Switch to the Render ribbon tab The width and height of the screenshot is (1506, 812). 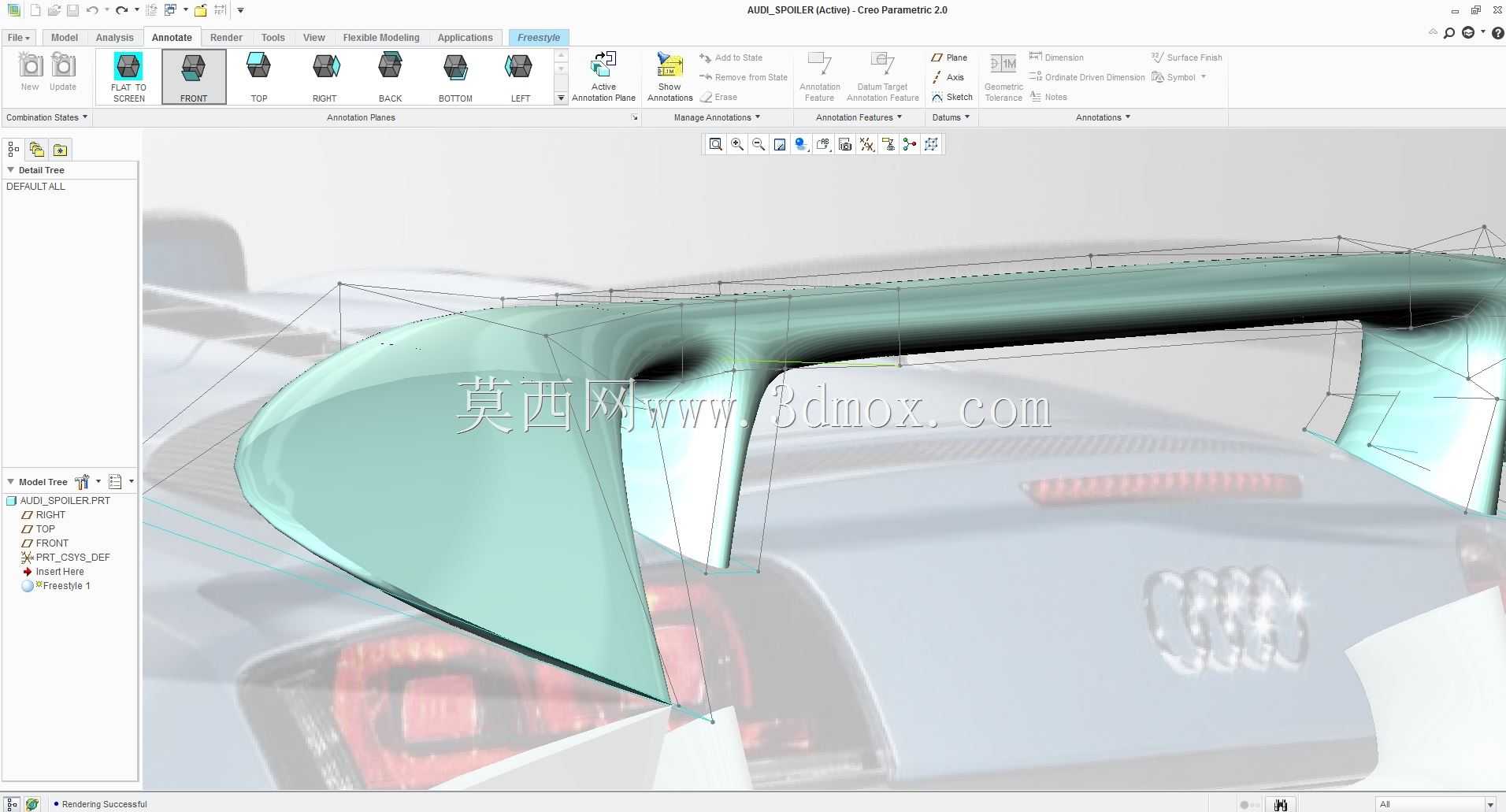[x=226, y=38]
